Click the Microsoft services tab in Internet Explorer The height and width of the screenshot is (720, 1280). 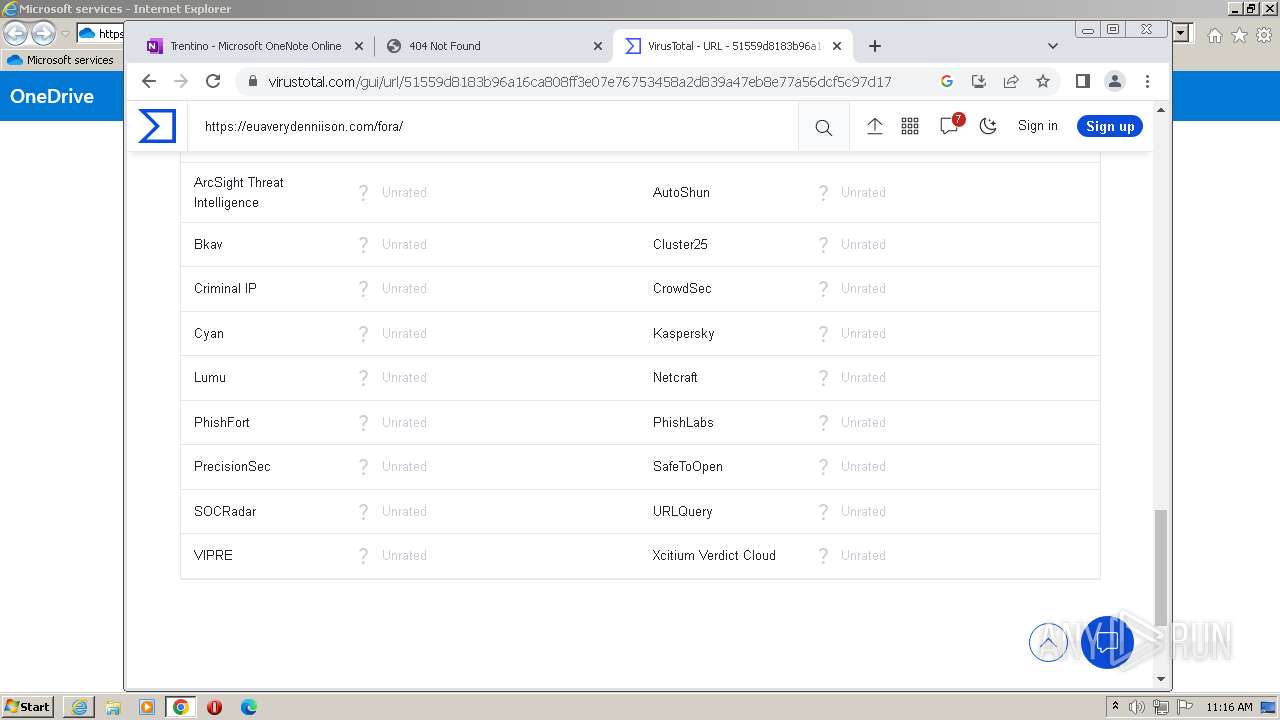point(62,60)
